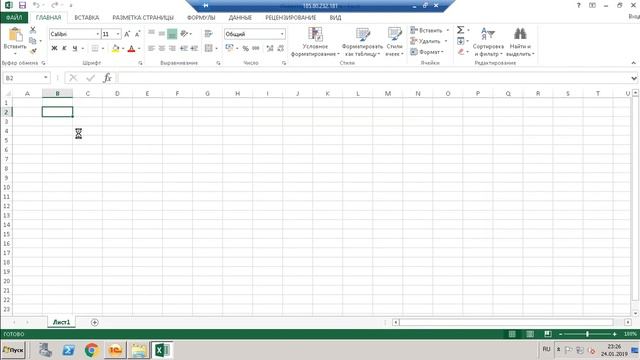640x360 pixels.
Task: Toggle middle vertical alignment
Action: click(x=162, y=33)
